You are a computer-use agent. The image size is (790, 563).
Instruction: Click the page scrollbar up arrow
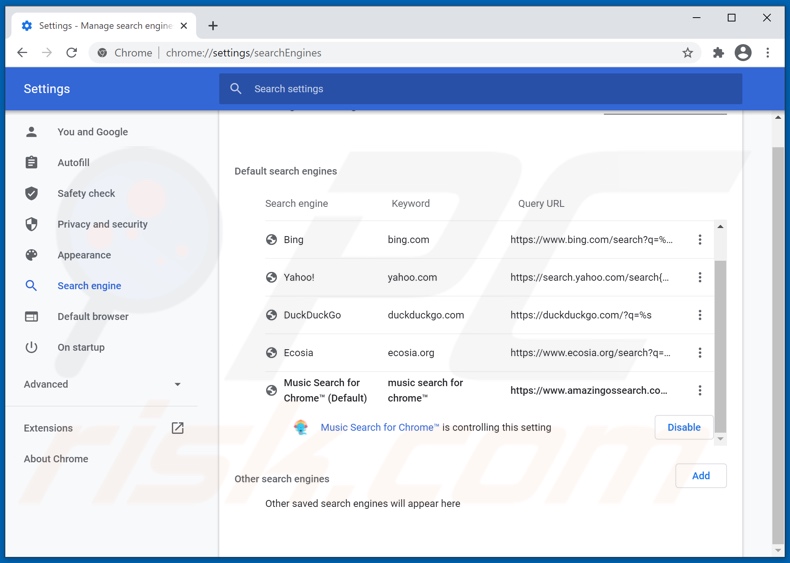pos(778,117)
